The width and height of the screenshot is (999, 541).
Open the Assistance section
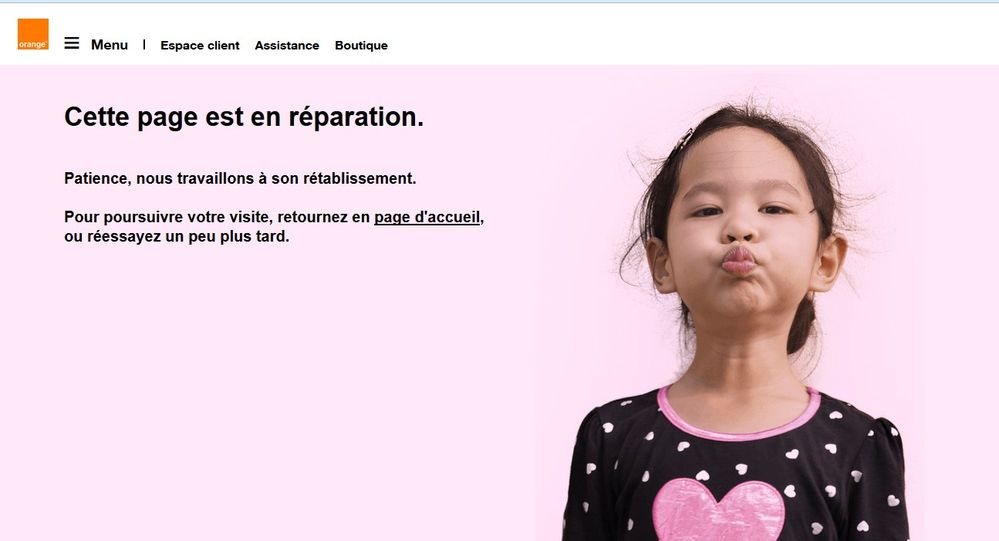point(287,45)
